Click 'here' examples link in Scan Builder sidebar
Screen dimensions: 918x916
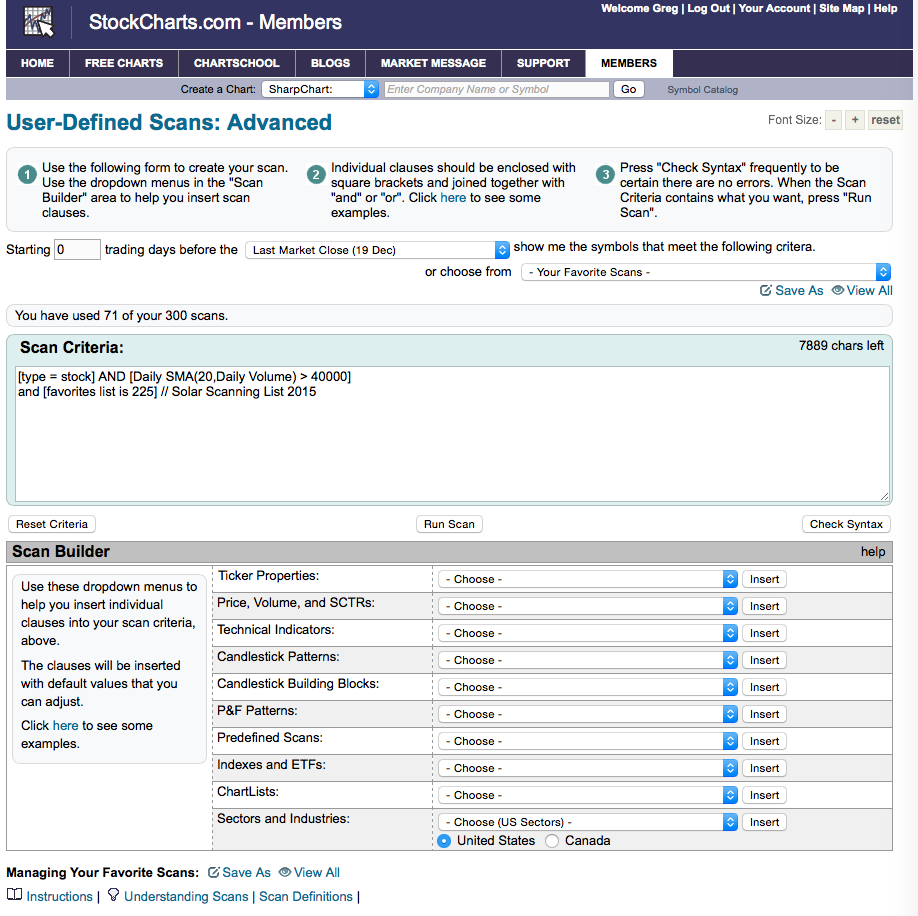point(66,726)
